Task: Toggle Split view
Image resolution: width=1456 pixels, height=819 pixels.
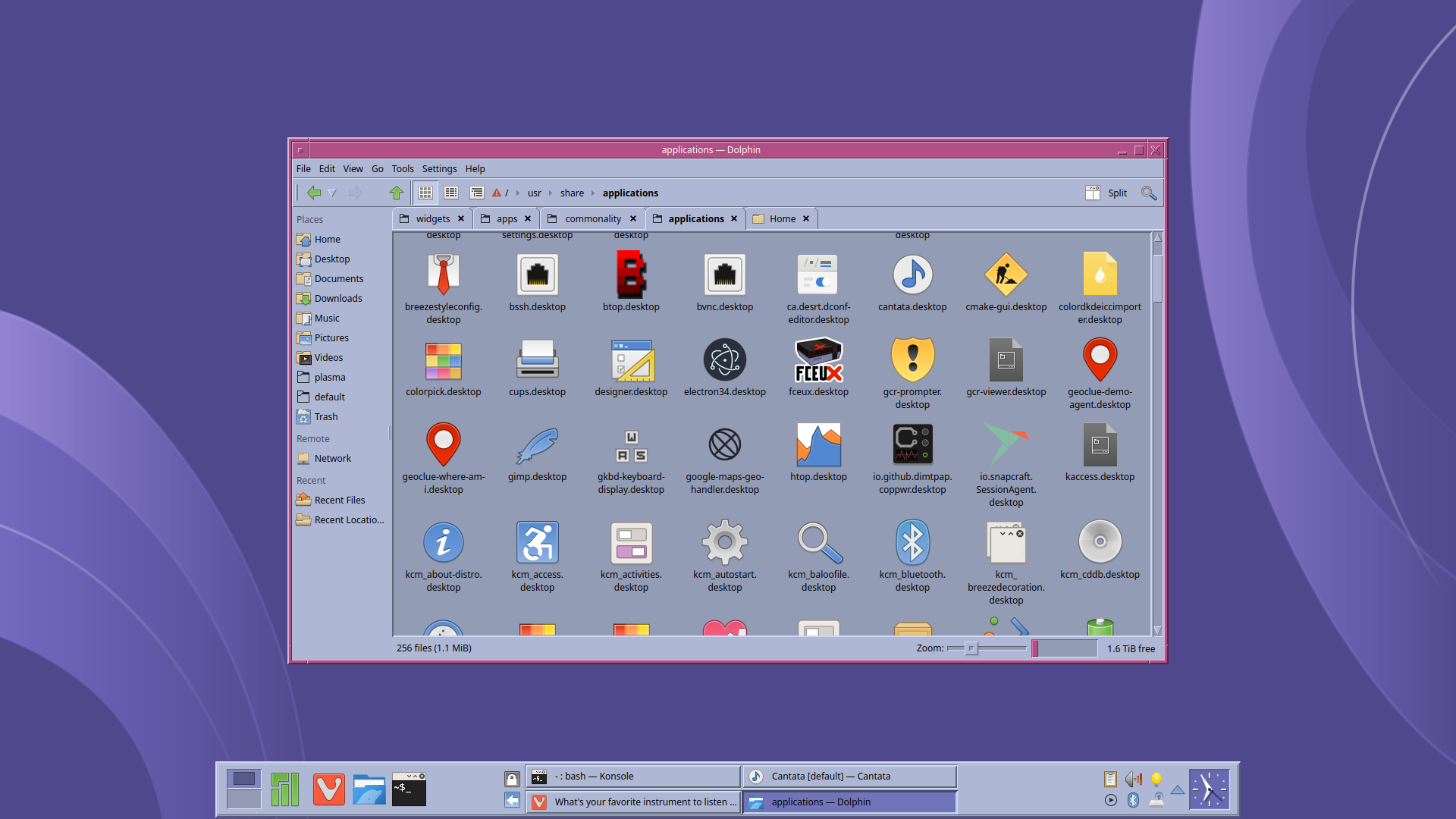Action: click(1106, 193)
